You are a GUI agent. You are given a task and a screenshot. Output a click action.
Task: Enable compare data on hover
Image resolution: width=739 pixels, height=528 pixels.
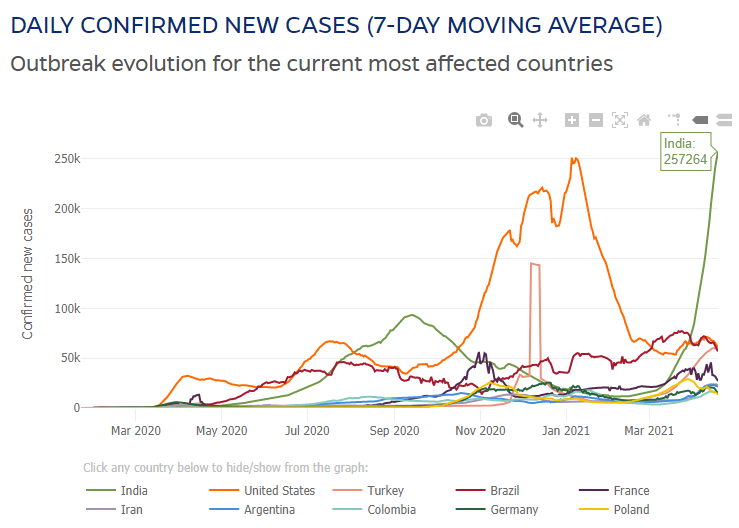point(724,120)
